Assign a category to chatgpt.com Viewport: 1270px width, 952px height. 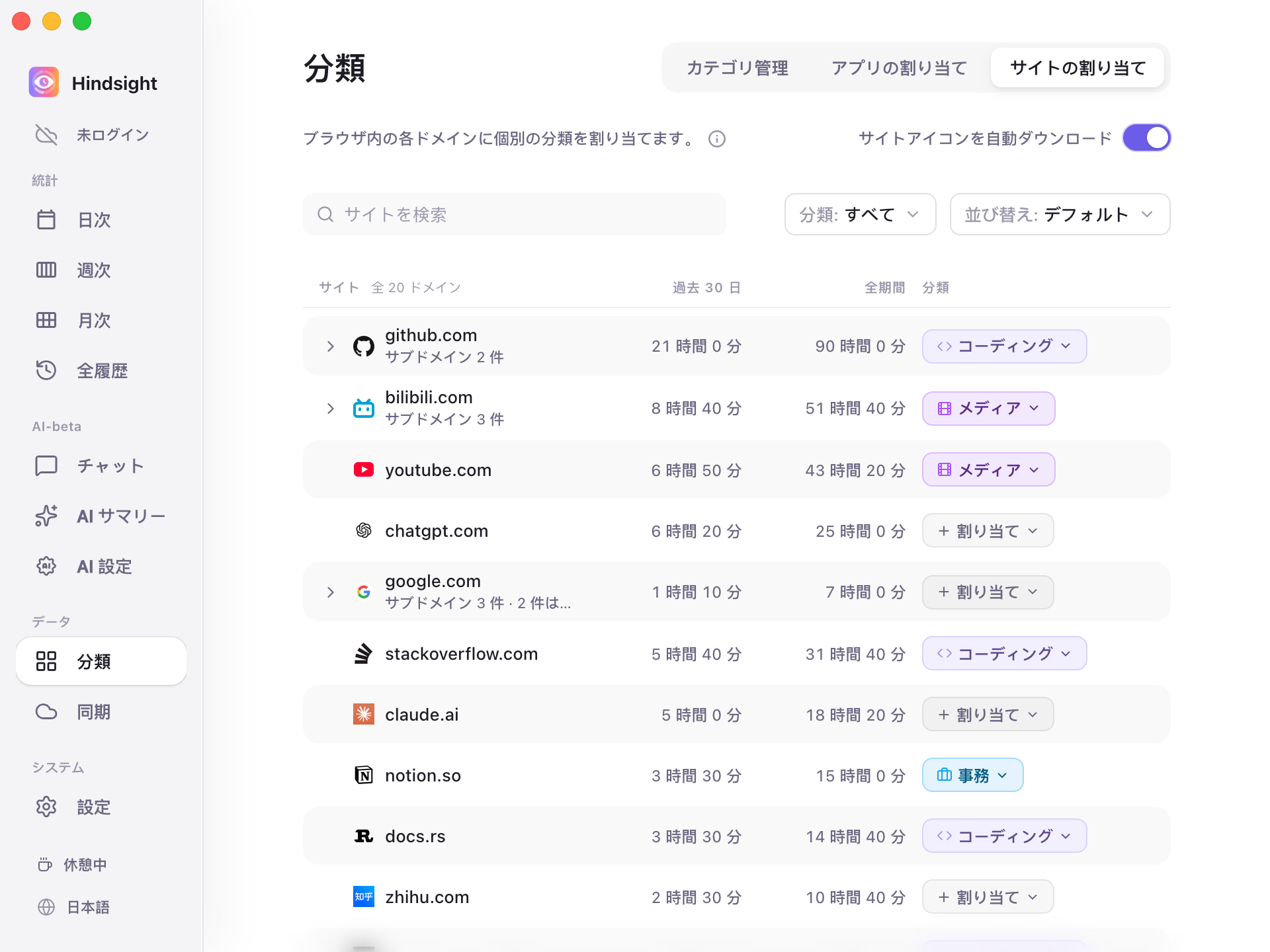(988, 530)
